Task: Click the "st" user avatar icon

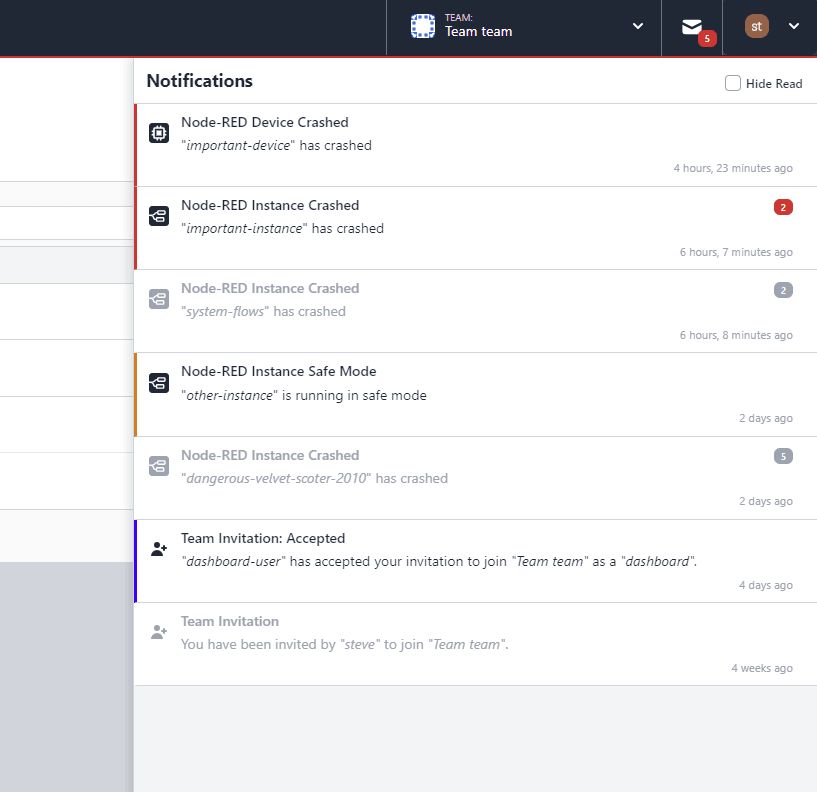Action: pos(755,27)
